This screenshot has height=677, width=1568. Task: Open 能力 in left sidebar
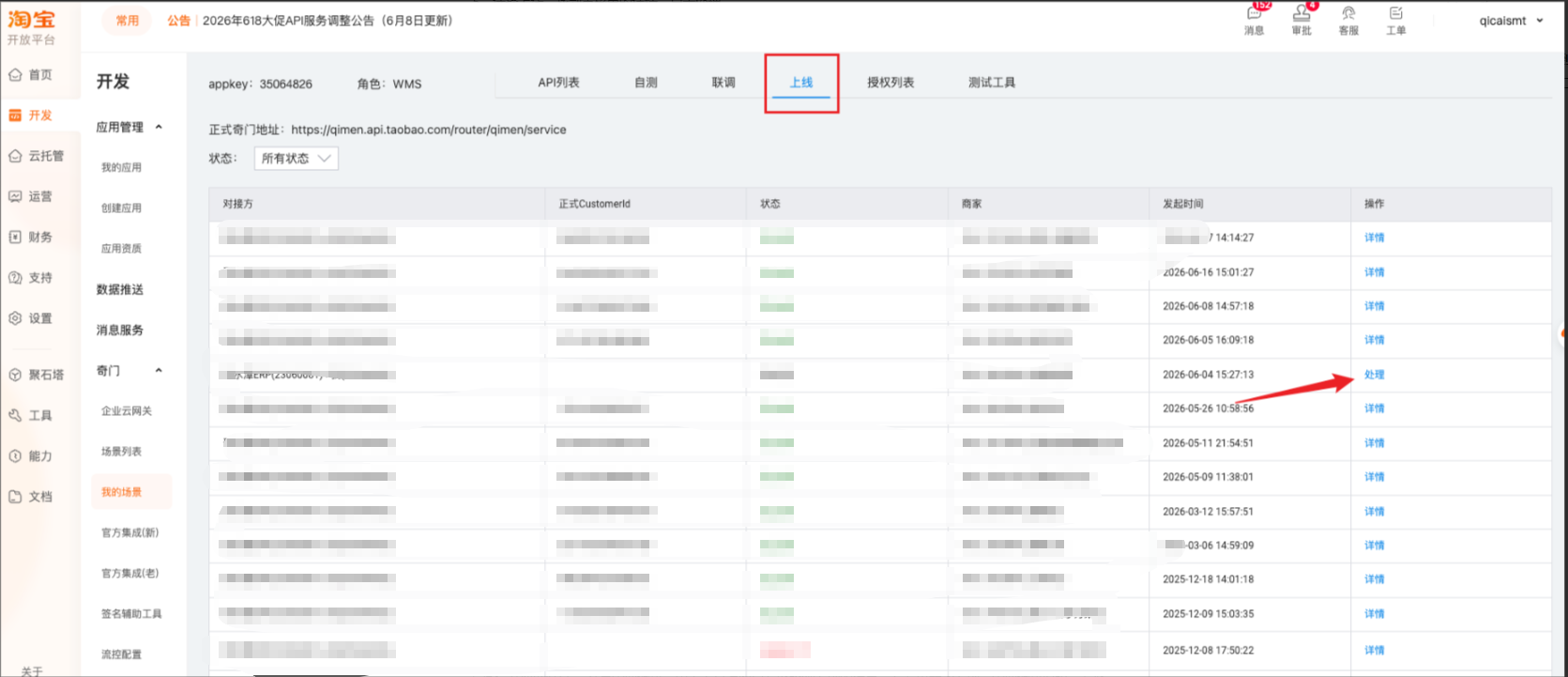tap(31, 456)
